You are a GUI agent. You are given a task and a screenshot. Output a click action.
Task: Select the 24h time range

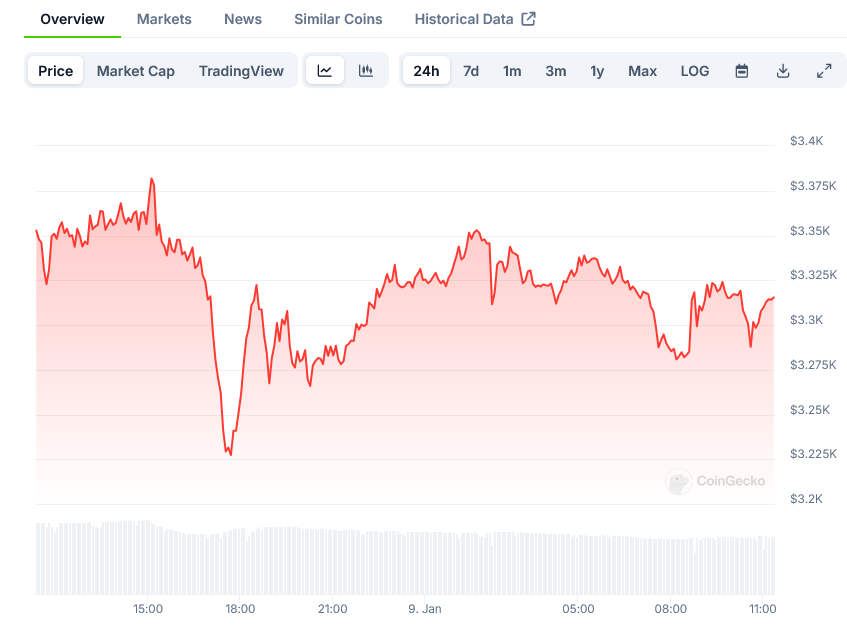coord(426,71)
